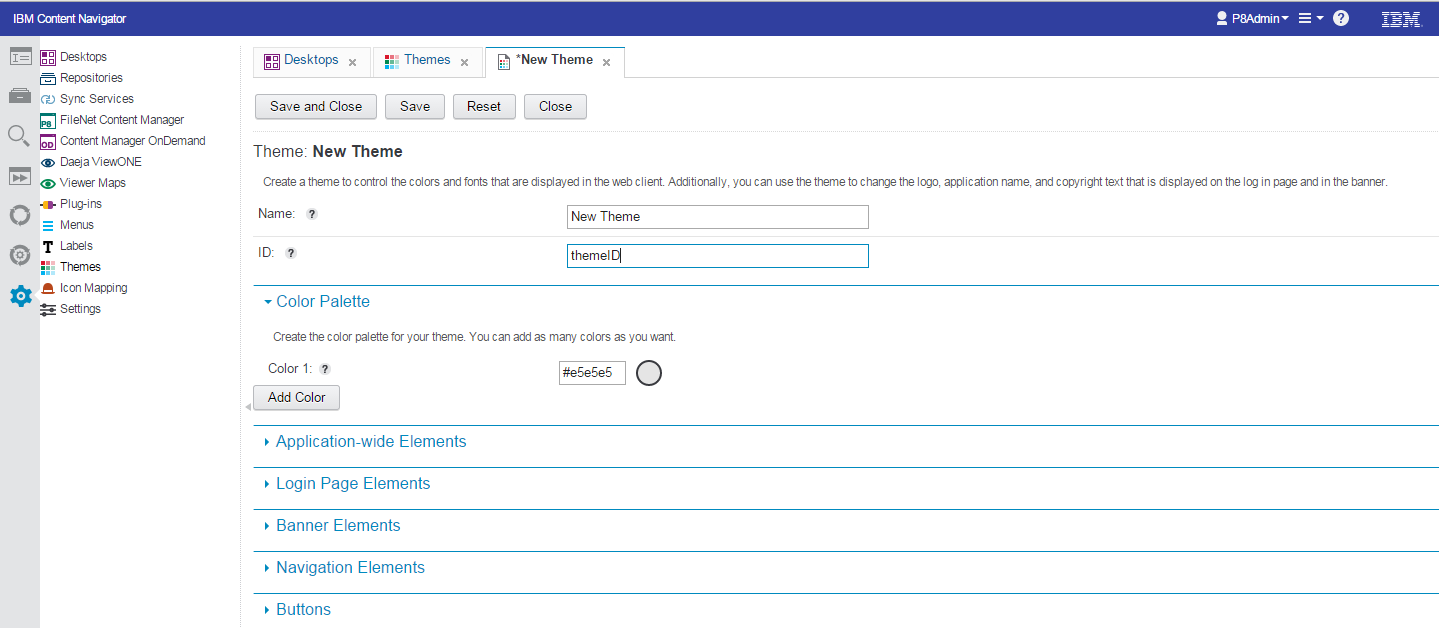This screenshot has height=628, width=1439.
Task: Open Content Manager OnDemand entry
Action: tap(132, 141)
